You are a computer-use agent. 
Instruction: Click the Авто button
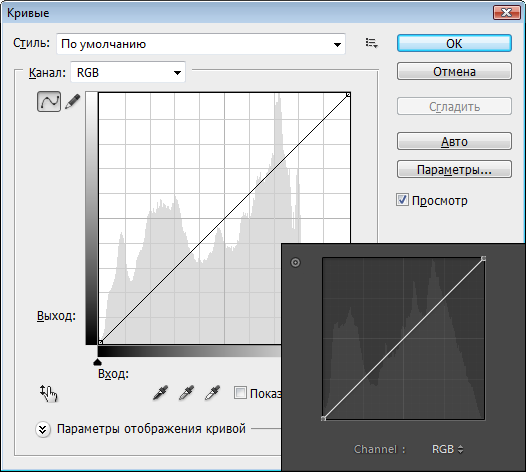click(x=454, y=141)
